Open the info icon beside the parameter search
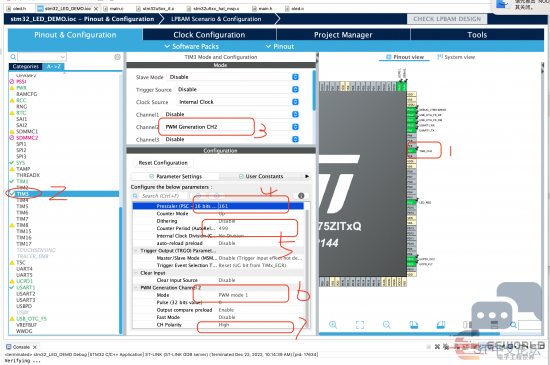Viewport: 550px width, 365px height. click(301, 196)
